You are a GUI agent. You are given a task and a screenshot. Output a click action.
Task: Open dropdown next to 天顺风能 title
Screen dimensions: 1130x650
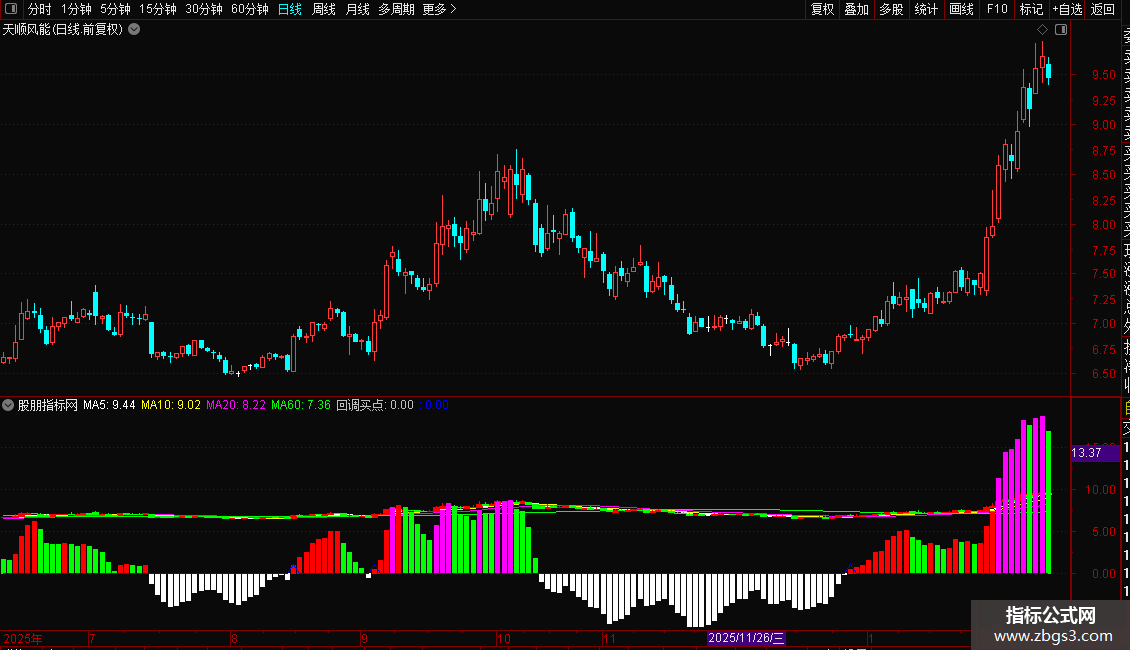[134, 30]
